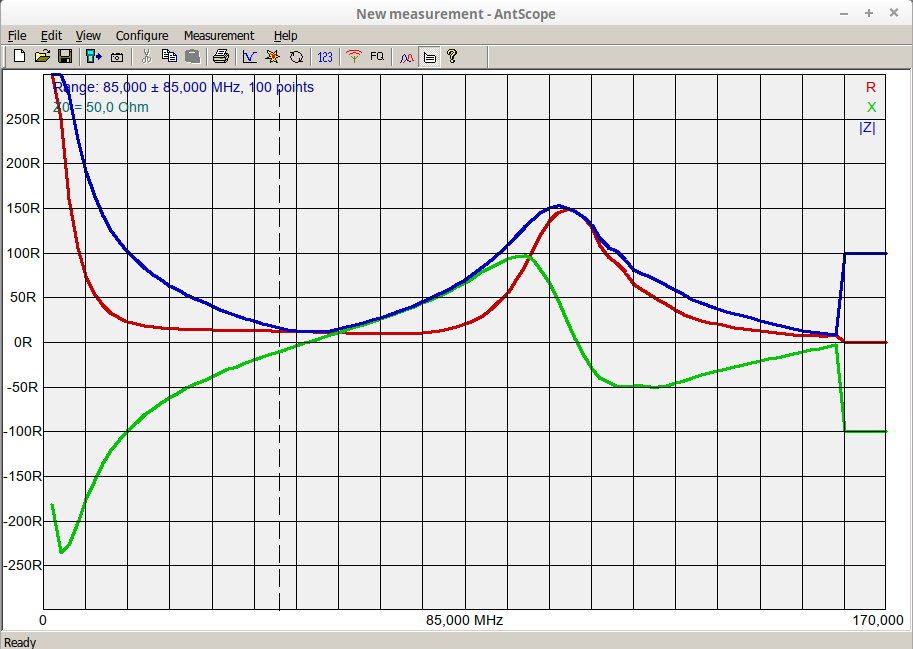Click the red-blue overlapping curves icon

click(406, 57)
